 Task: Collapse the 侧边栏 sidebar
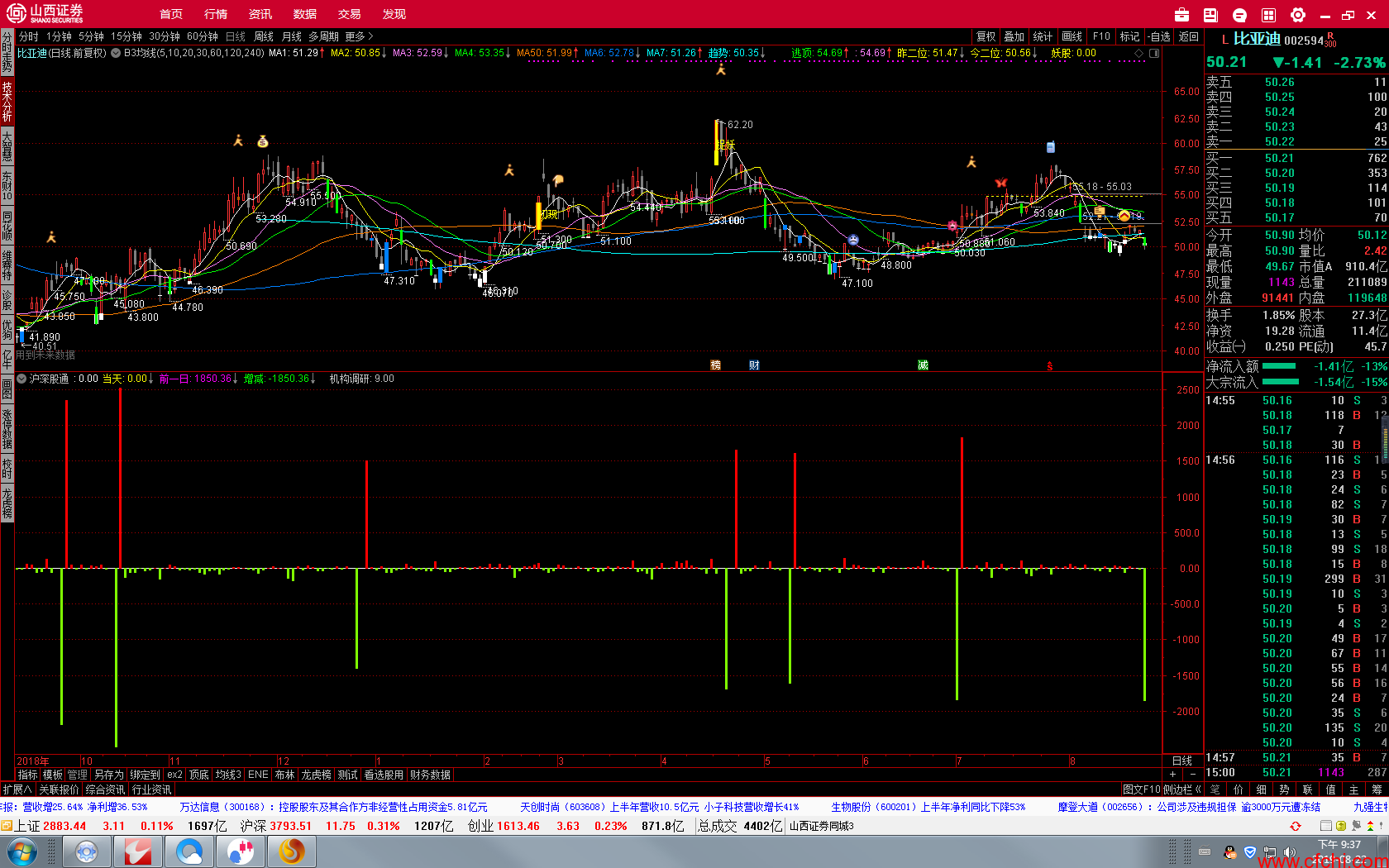pyautogui.click(x=1182, y=789)
